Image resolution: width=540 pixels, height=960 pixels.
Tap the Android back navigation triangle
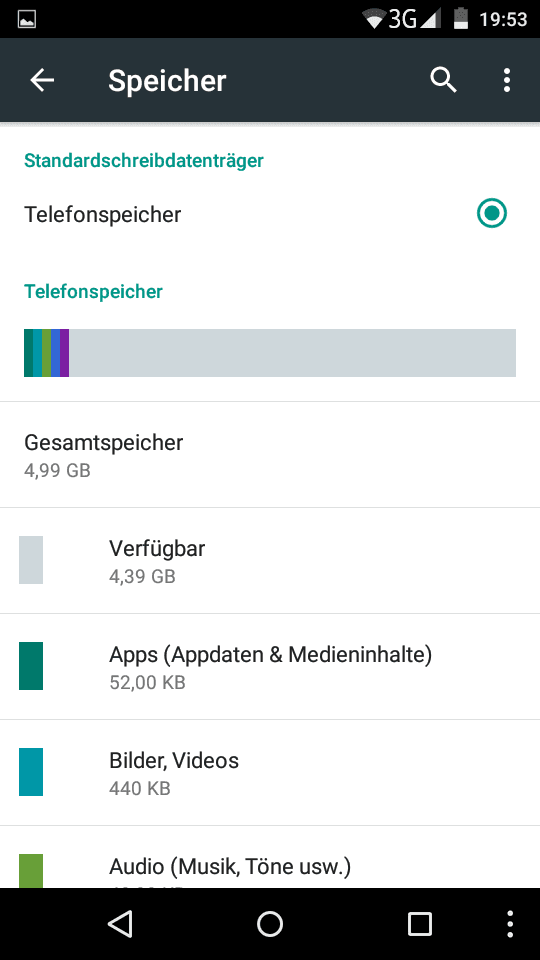coord(120,923)
